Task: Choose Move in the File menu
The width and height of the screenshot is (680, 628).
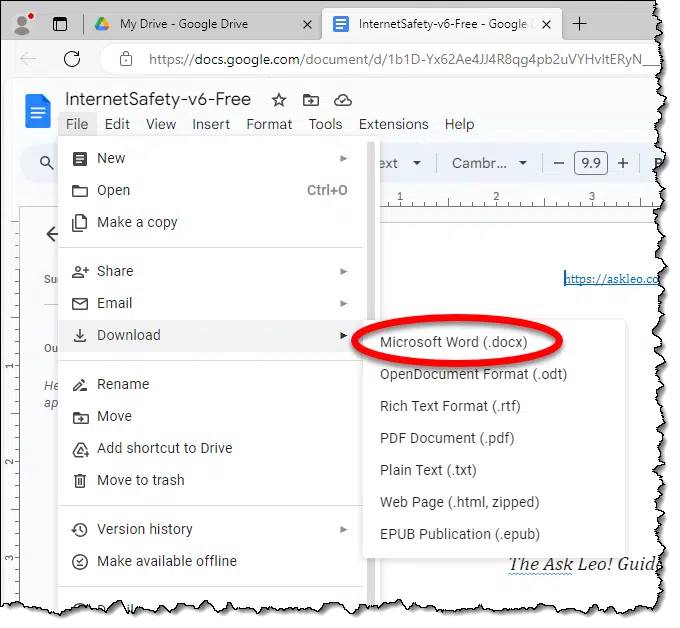Action: click(211, 417)
